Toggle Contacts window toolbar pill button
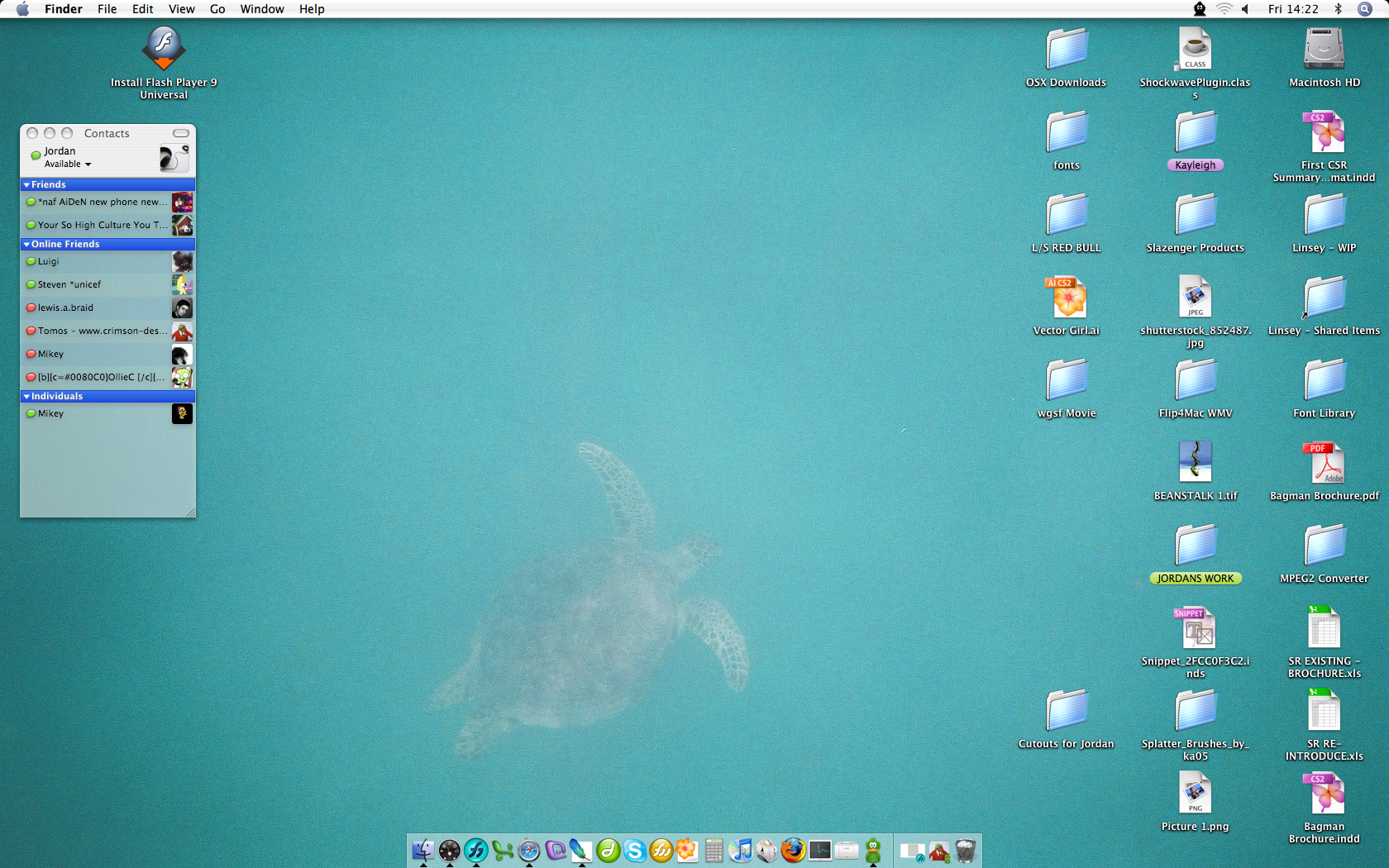Viewport: 1389px width, 868px height. coord(181,133)
